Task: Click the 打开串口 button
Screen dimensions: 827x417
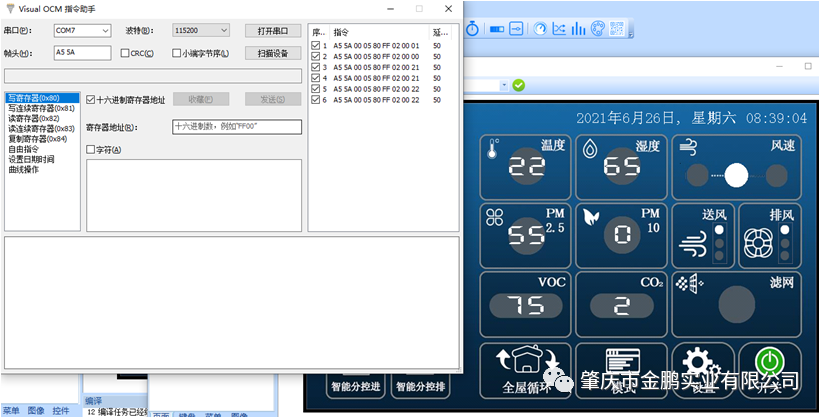Action: (x=273, y=31)
